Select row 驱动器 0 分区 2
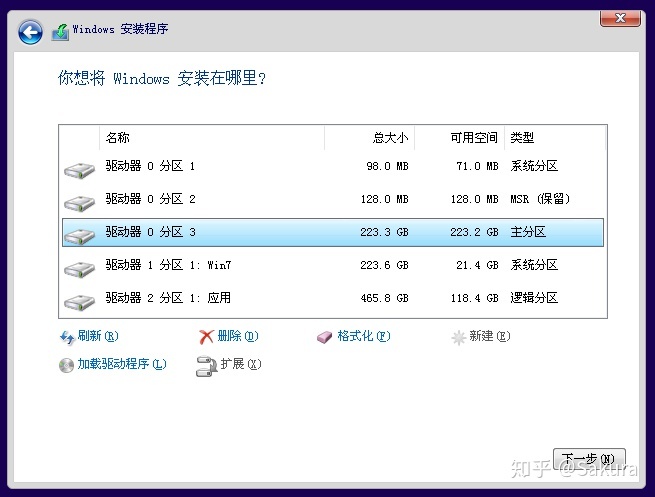The width and height of the screenshot is (655, 497). (x=333, y=199)
